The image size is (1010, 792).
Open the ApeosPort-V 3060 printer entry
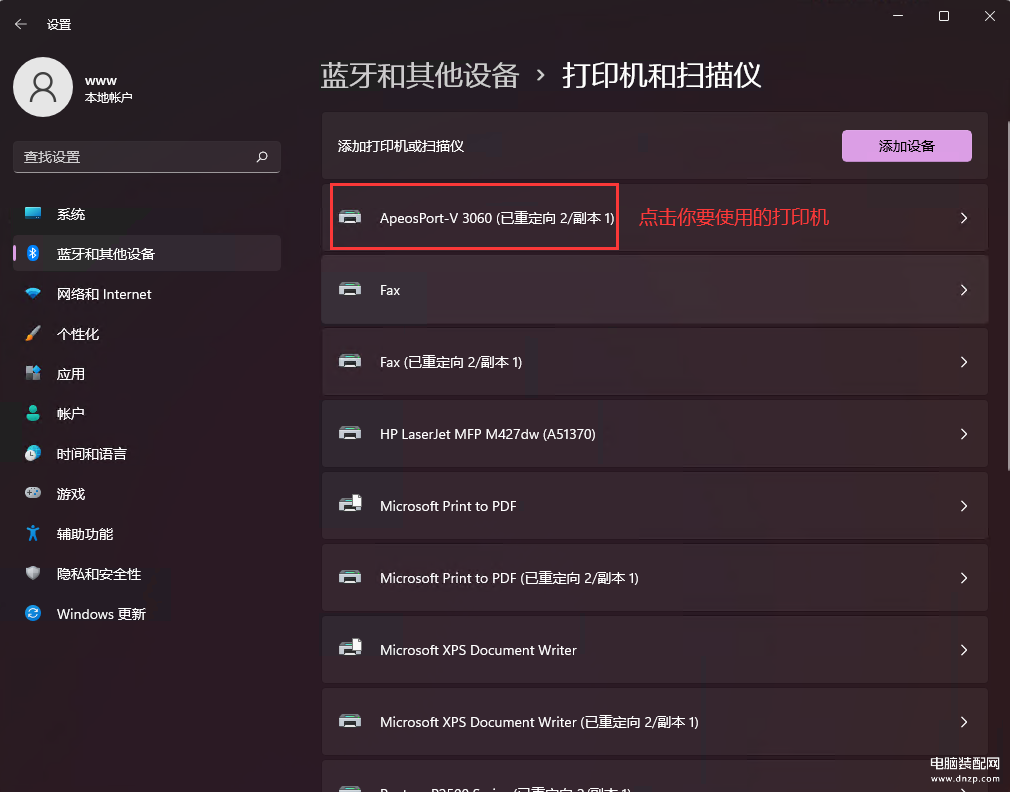point(654,218)
